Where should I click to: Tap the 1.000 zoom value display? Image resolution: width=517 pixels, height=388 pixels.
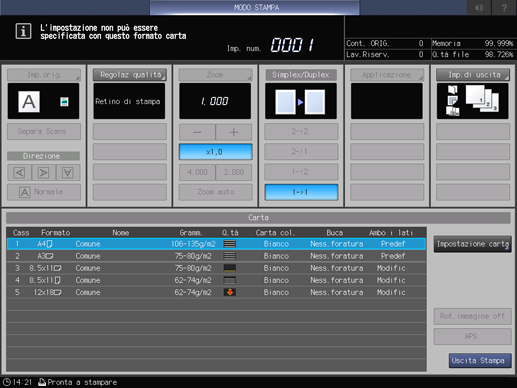[215, 101]
